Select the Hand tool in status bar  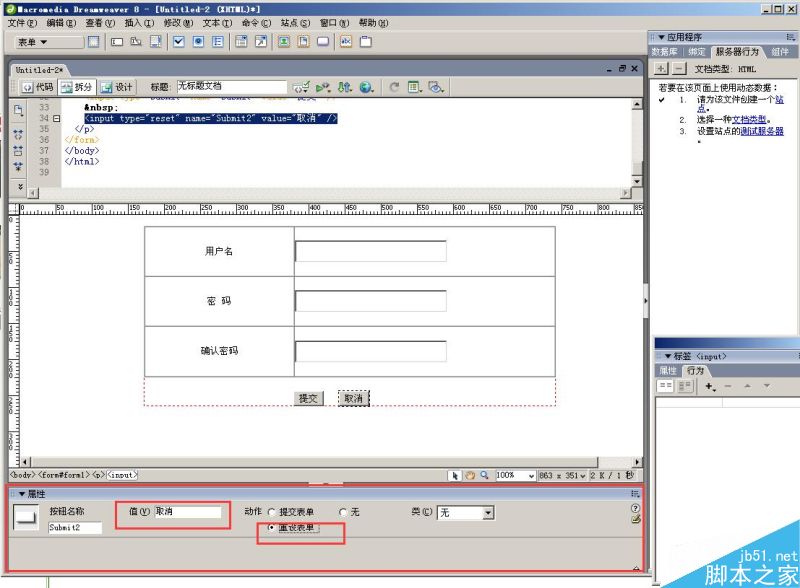click(x=470, y=476)
